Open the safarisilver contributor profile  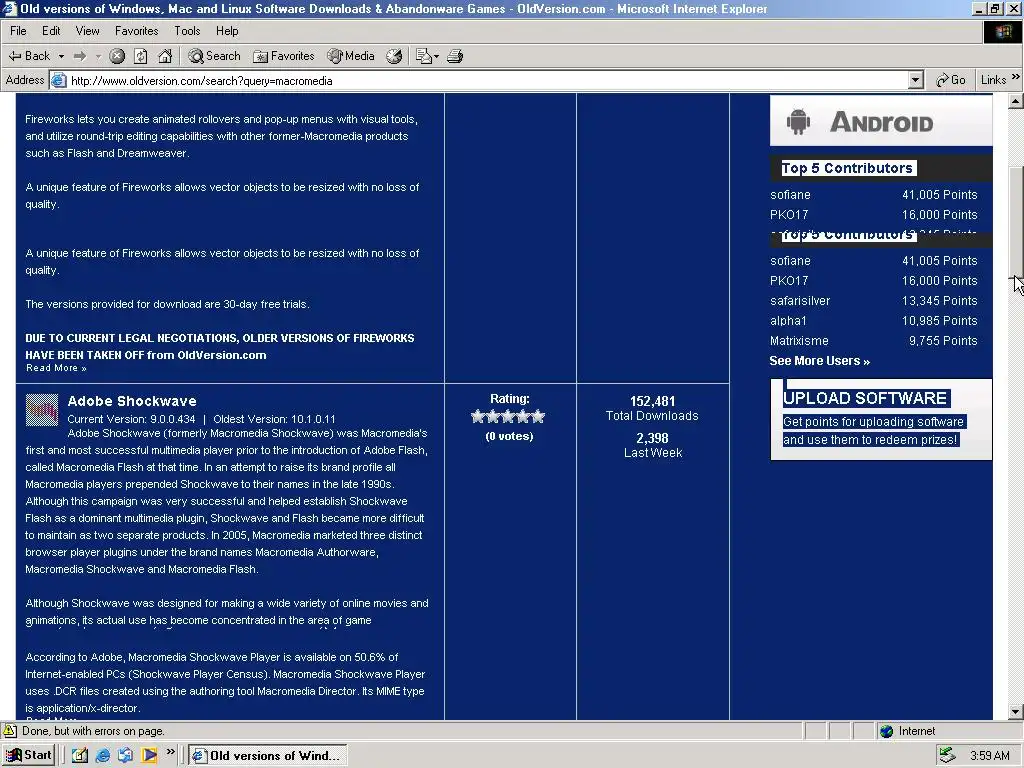pos(800,300)
